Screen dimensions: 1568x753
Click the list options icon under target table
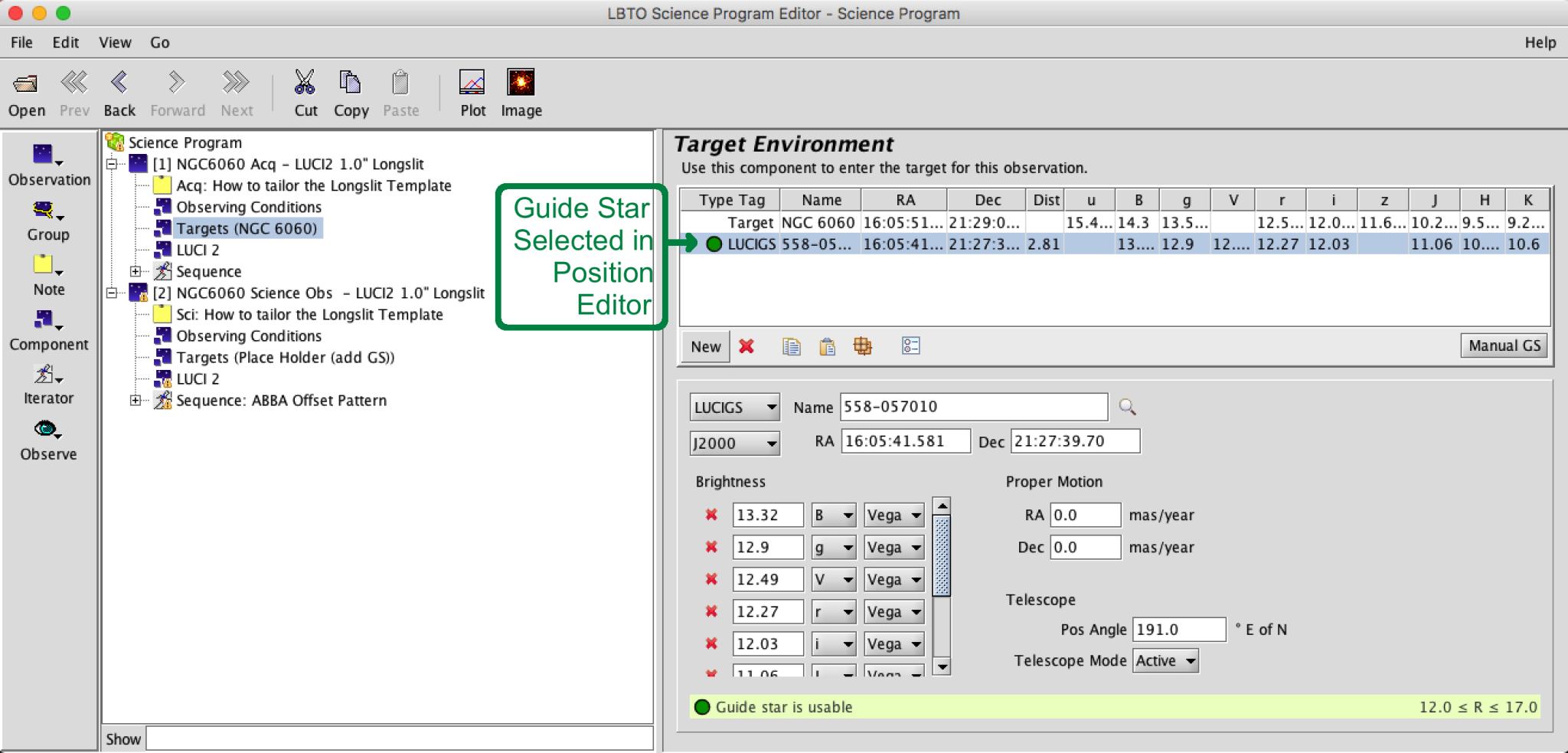coord(910,346)
